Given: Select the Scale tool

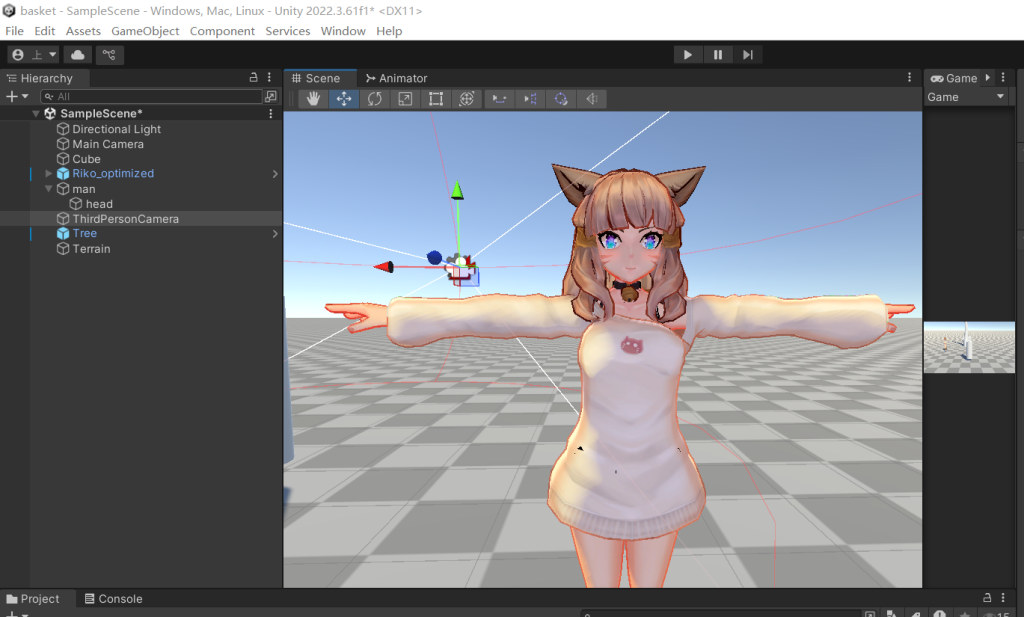Looking at the screenshot, I should [405, 98].
